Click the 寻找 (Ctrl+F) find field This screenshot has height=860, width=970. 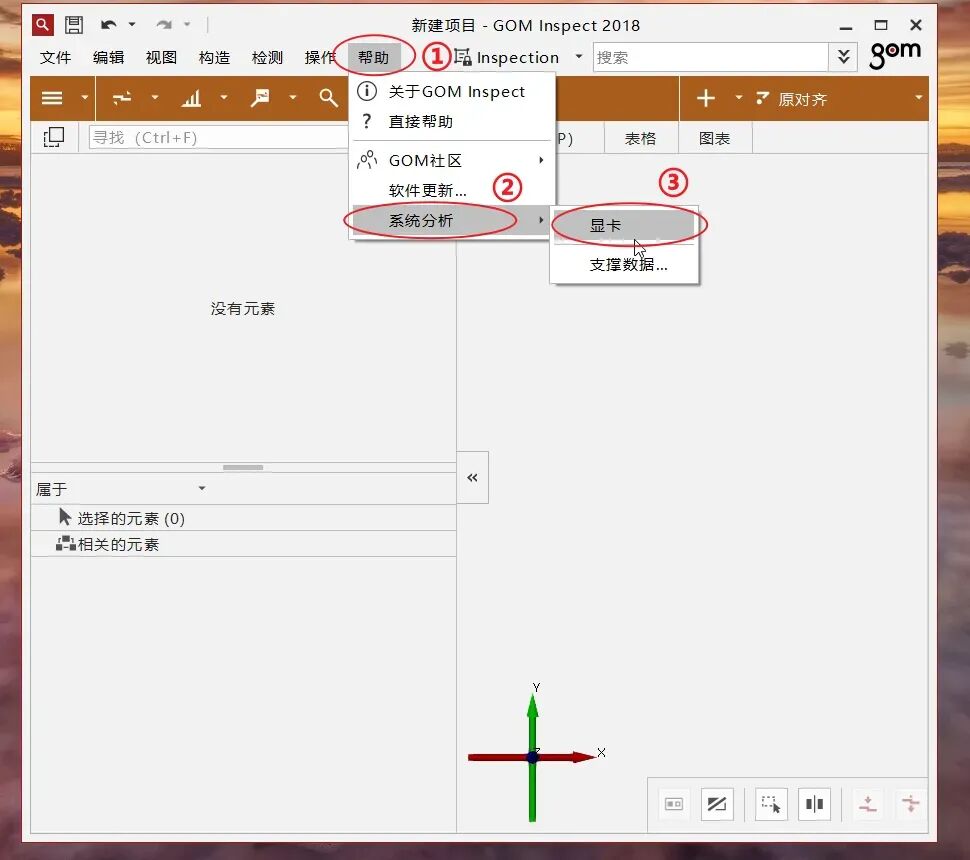pyautogui.click(x=218, y=137)
